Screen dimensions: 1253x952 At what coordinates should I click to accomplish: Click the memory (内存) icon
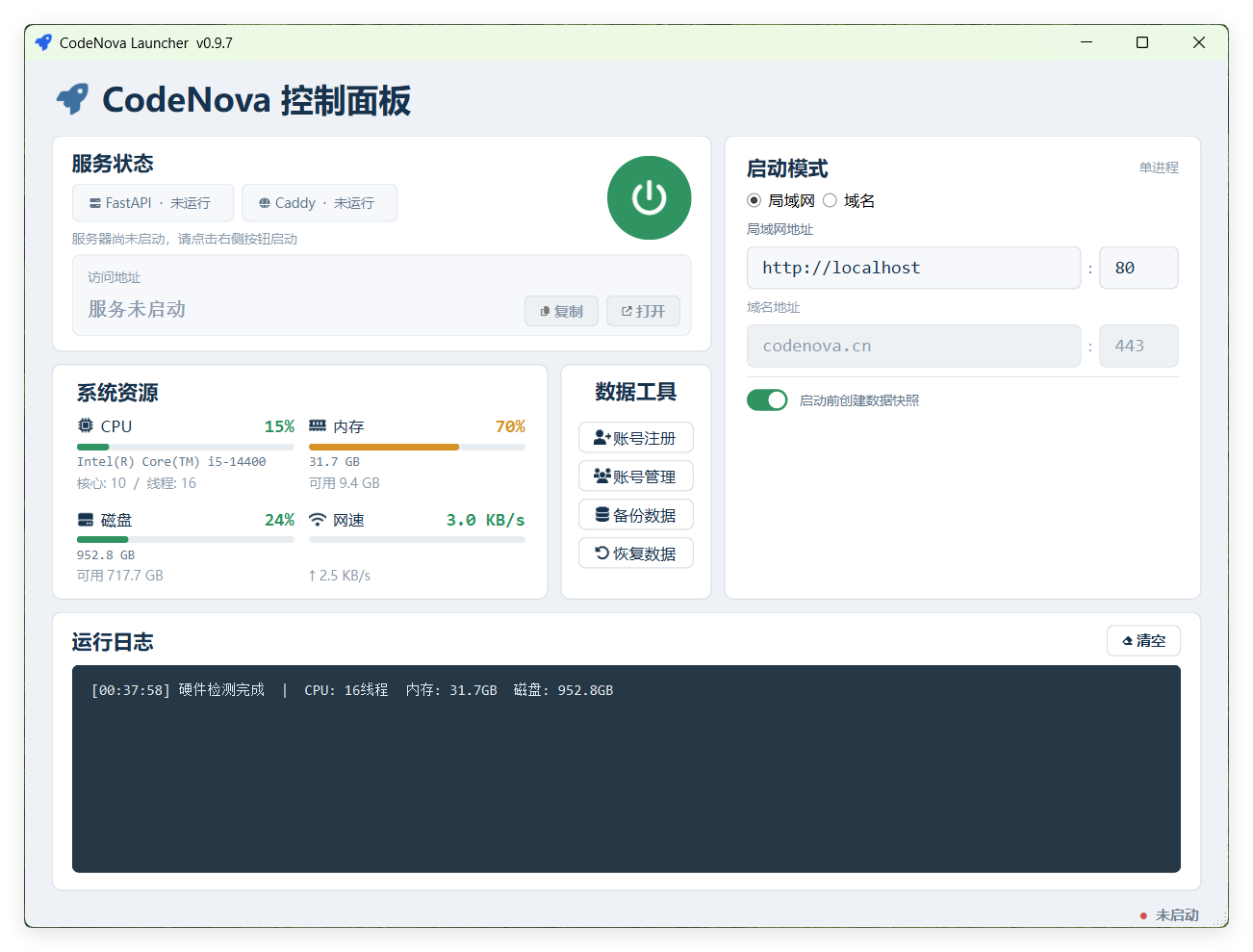318,425
